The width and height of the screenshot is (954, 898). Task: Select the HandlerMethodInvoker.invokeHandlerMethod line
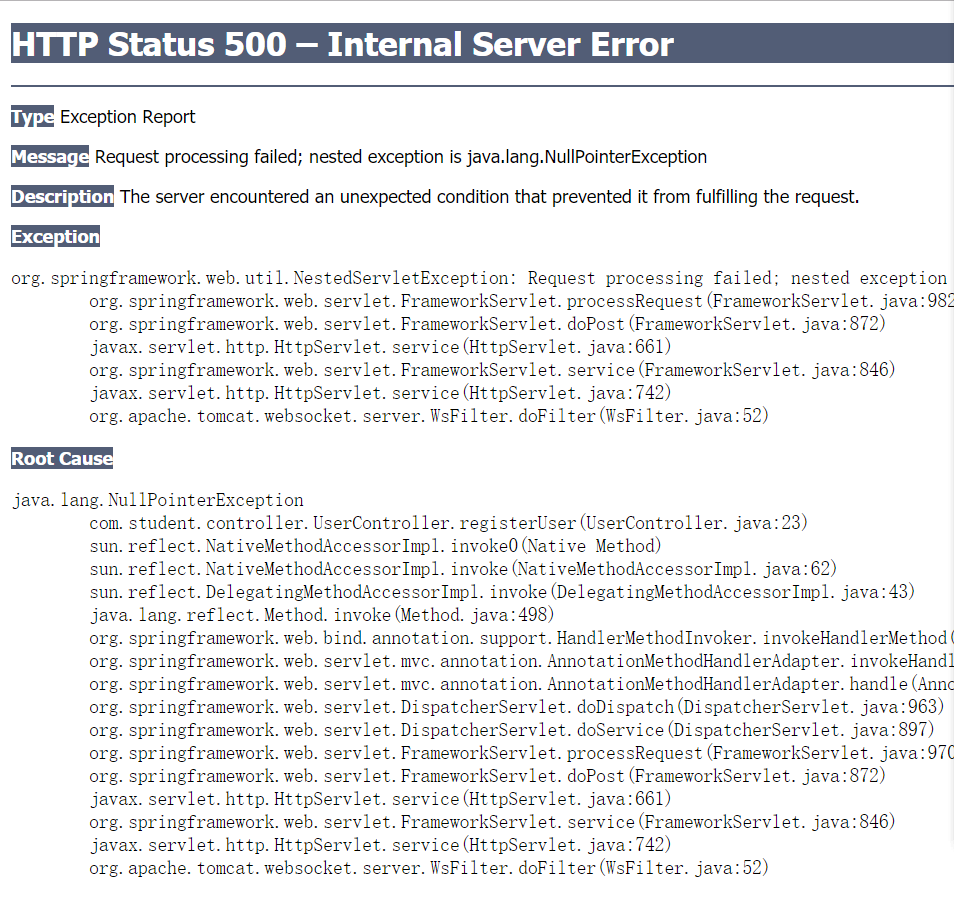[x=521, y=638]
